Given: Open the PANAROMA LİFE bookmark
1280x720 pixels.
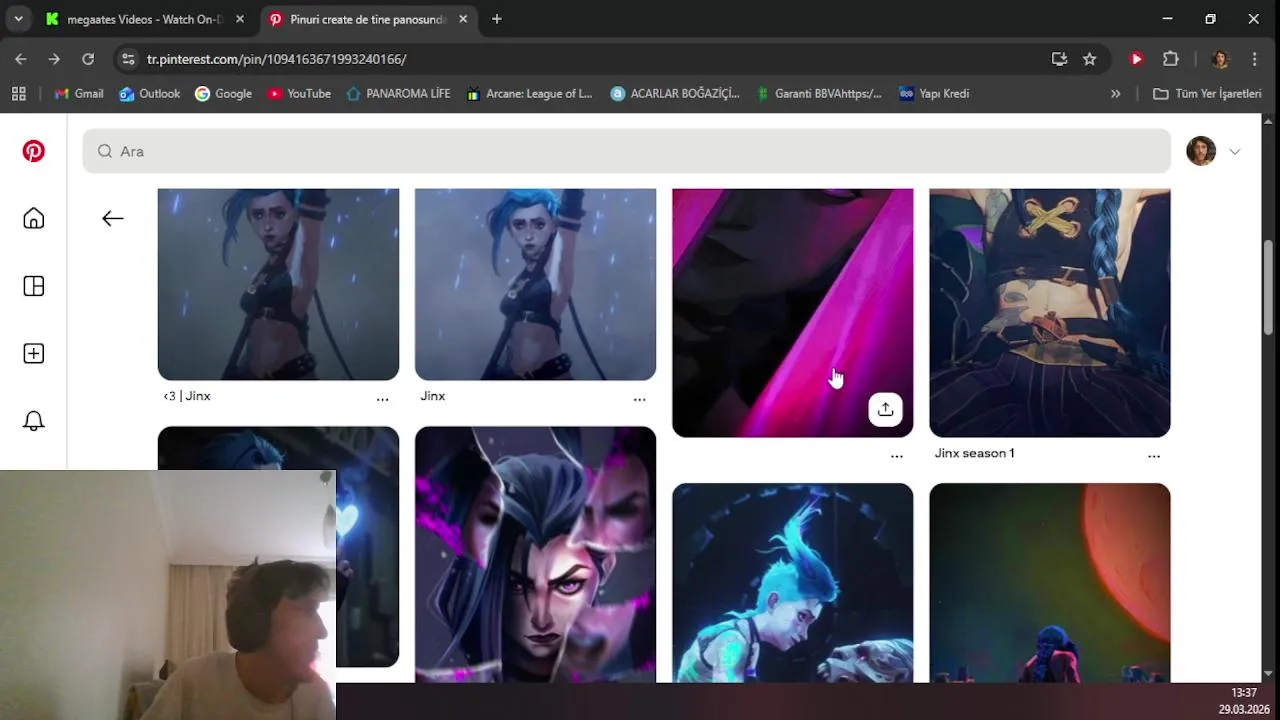Looking at the screenshot, I should pos(398,93).
